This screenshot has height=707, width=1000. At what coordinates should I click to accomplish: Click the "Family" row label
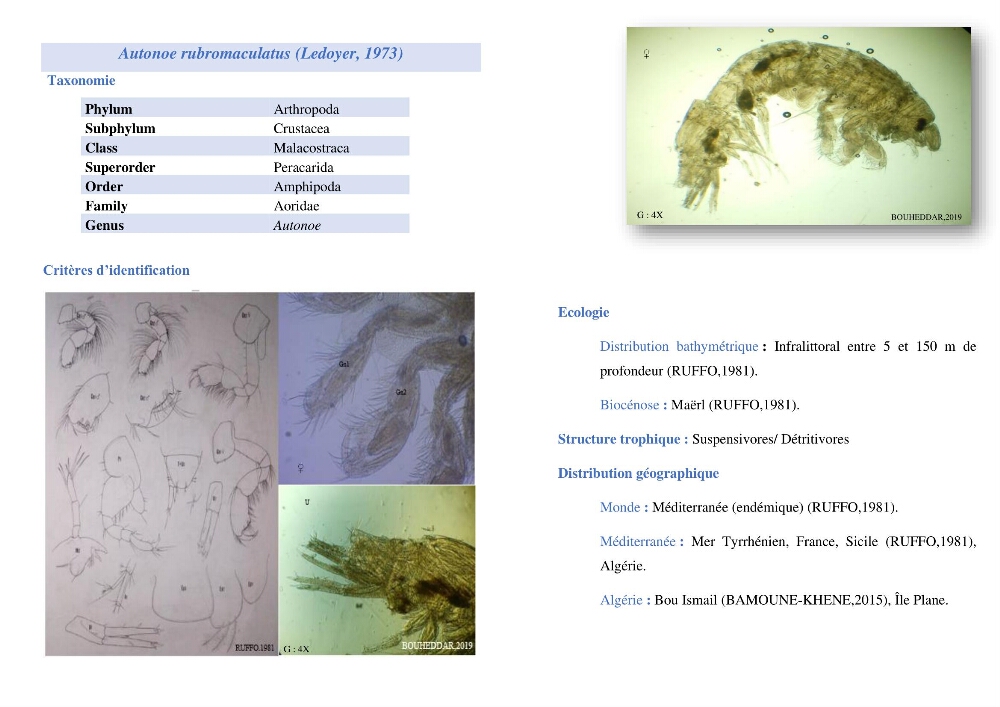(x=106, y=206)
